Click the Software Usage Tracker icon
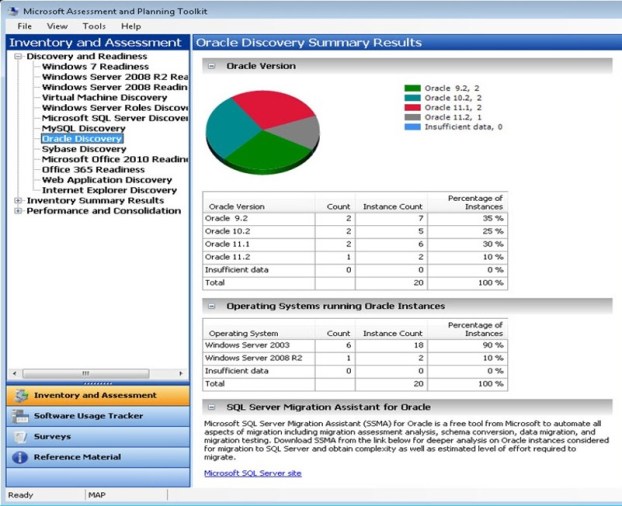 click(x=20, y=416)
